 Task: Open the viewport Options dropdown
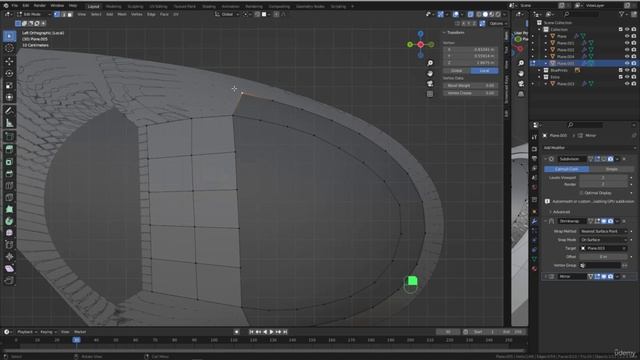coord(498,24)
